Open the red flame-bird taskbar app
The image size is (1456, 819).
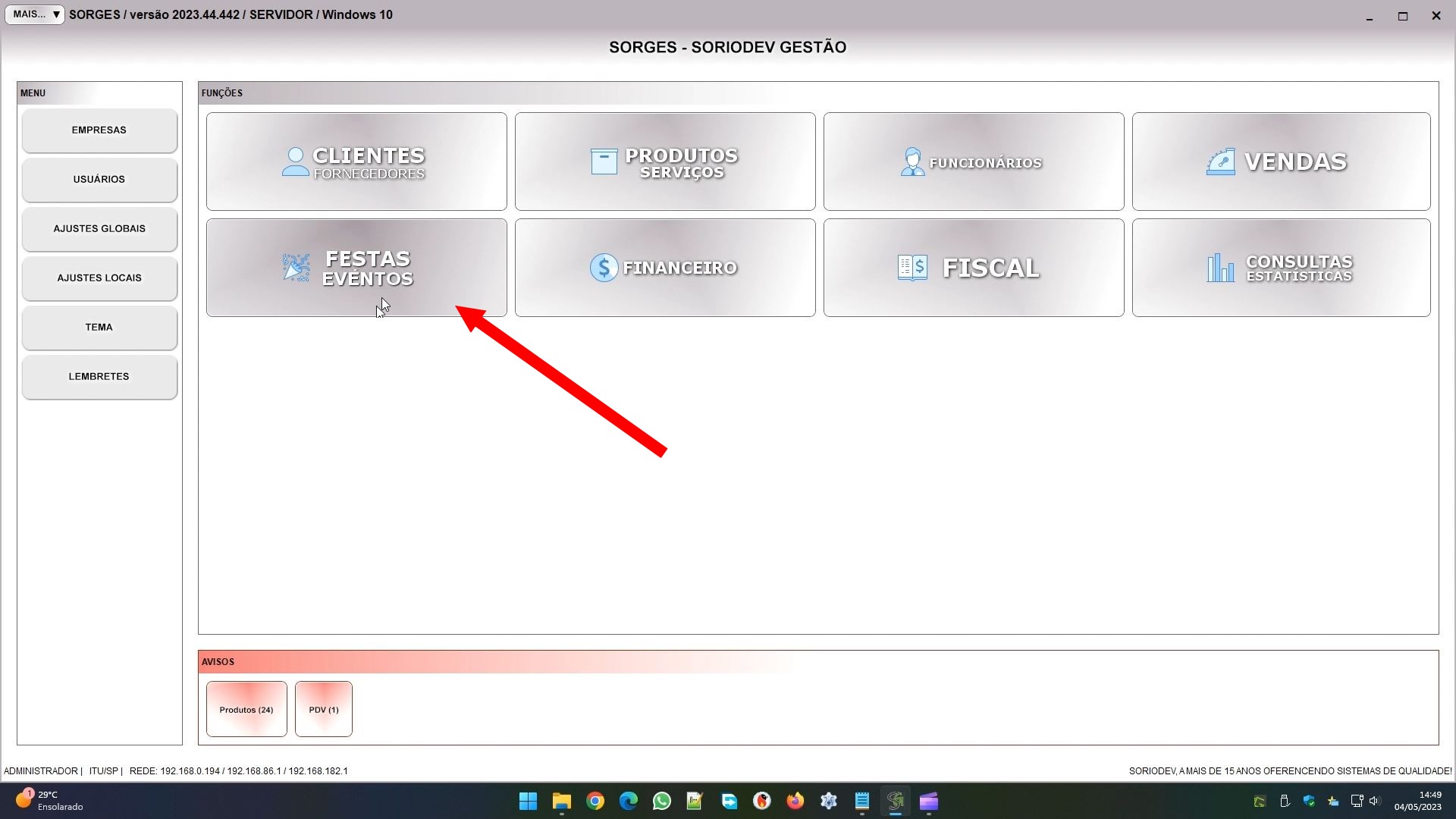click(762, 801)
